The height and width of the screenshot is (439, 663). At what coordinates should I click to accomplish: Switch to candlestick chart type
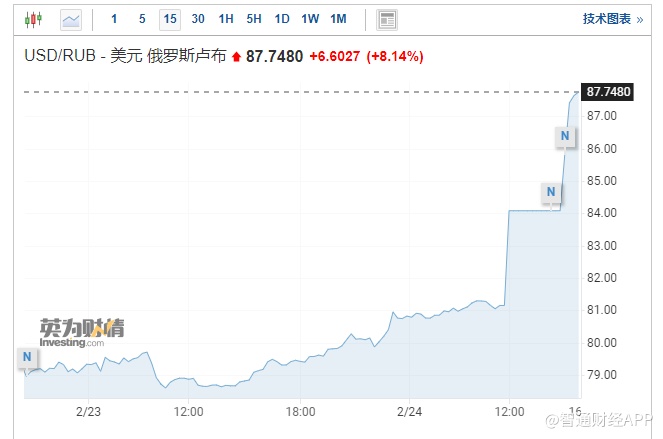coord(34,19)
